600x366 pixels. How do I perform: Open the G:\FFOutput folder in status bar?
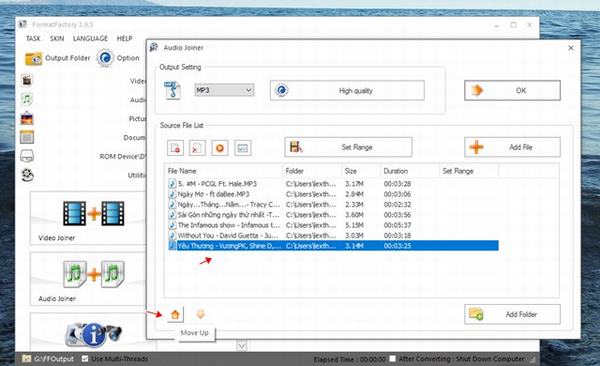(48, 359)
